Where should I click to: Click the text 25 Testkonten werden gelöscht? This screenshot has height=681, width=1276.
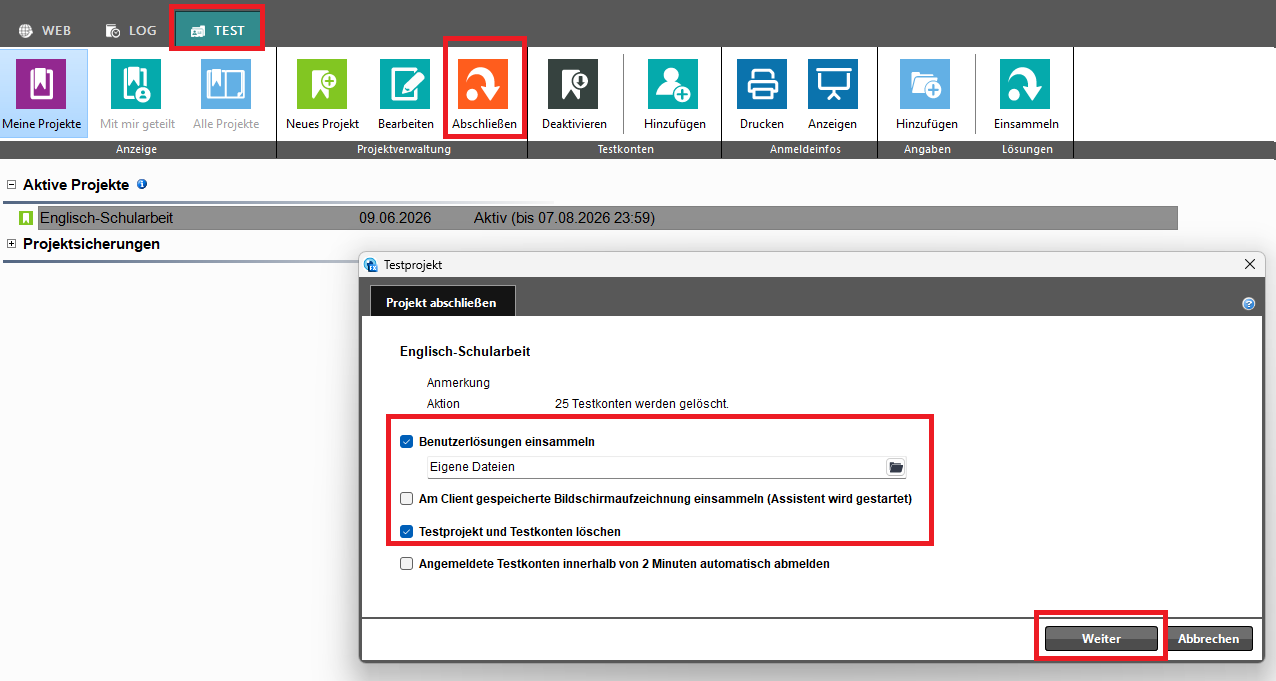642,404
